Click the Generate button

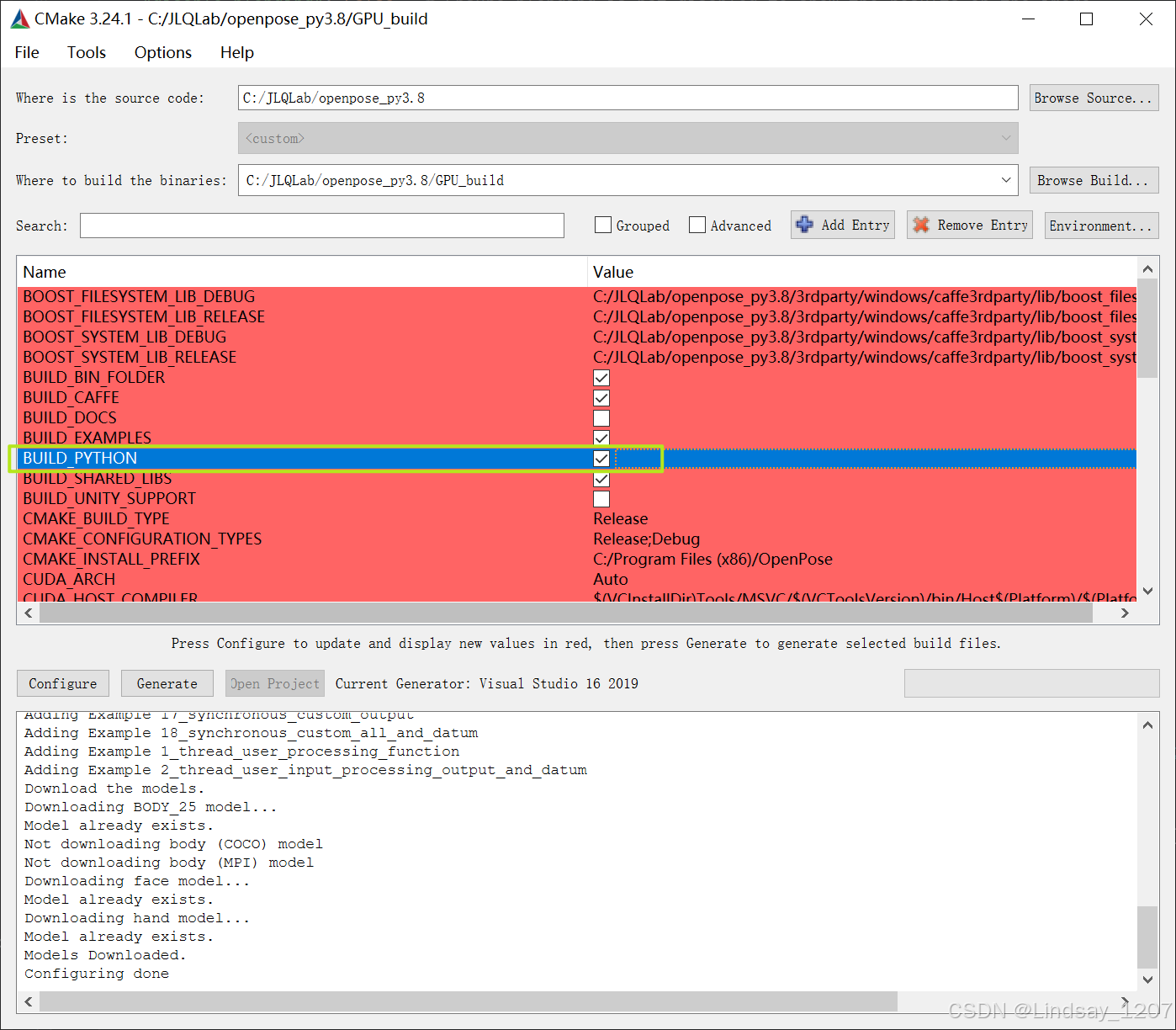coord(167,683)
